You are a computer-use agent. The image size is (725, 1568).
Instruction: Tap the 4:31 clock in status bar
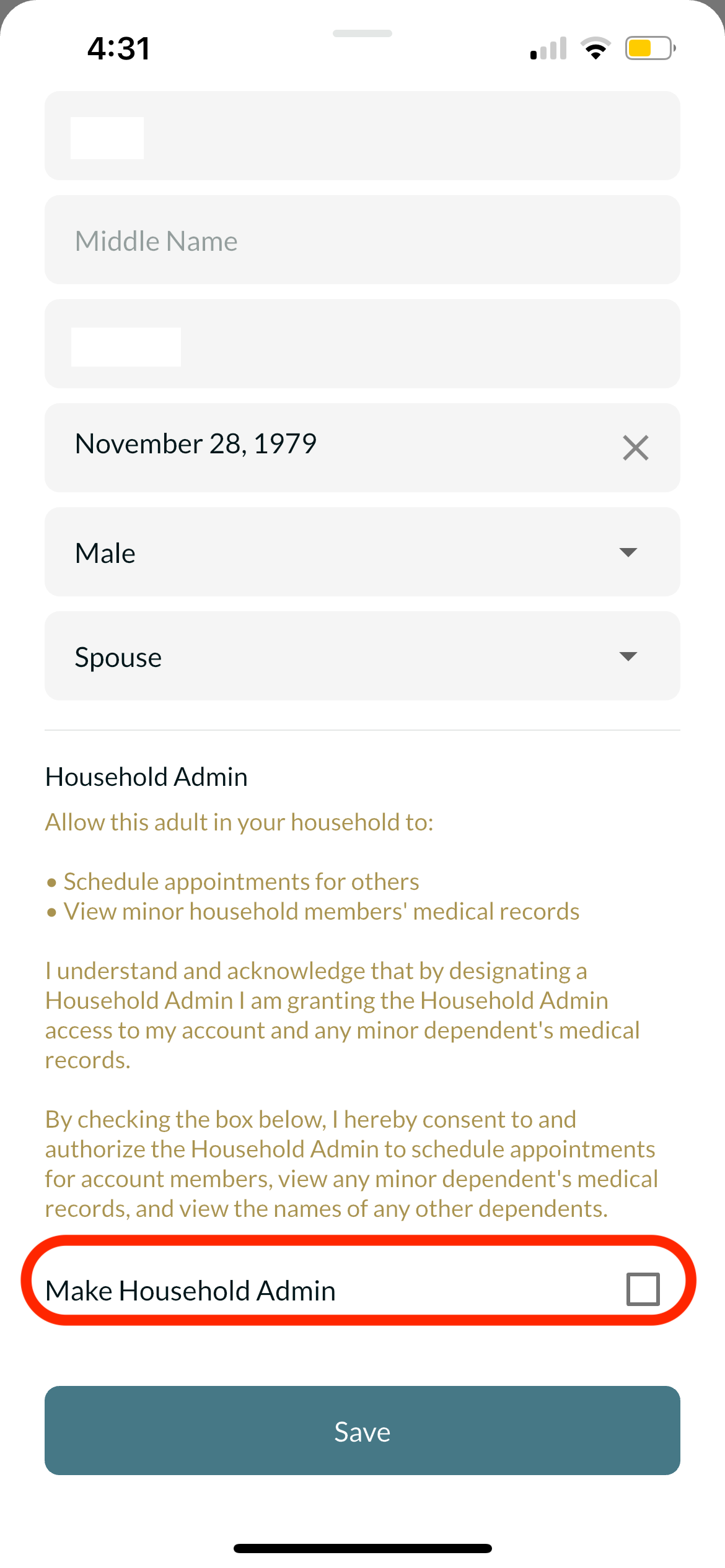click(x=118, y=48)
